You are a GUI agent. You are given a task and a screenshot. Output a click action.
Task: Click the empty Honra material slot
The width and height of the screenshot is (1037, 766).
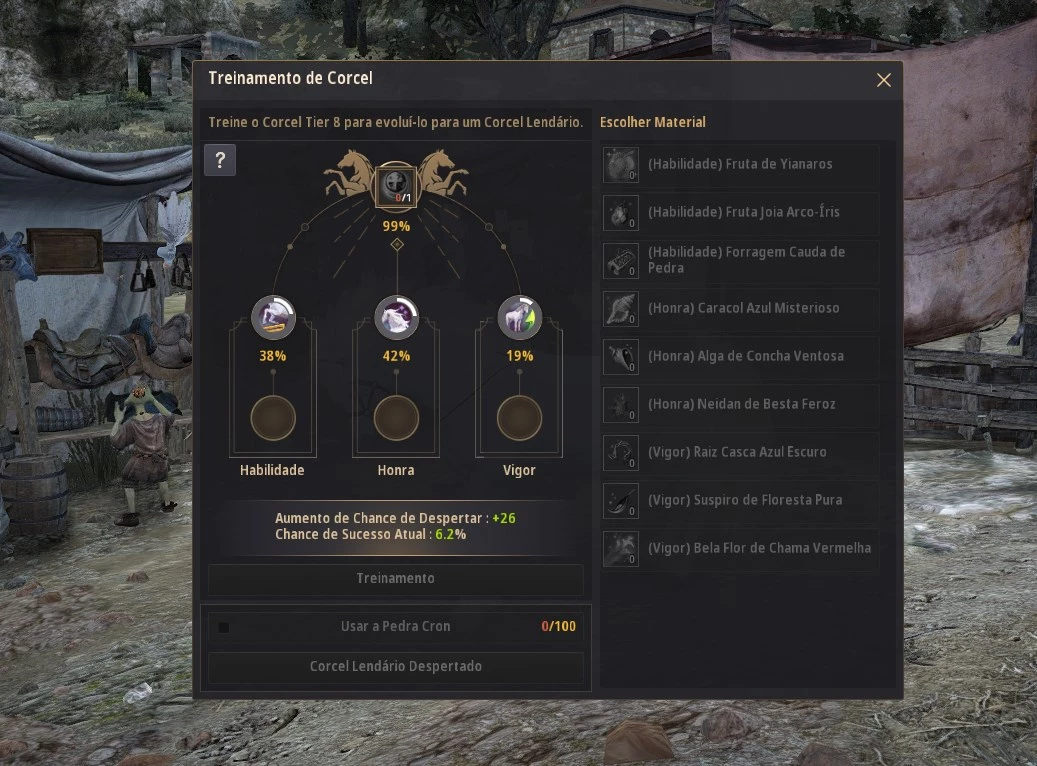click(396, 418)
